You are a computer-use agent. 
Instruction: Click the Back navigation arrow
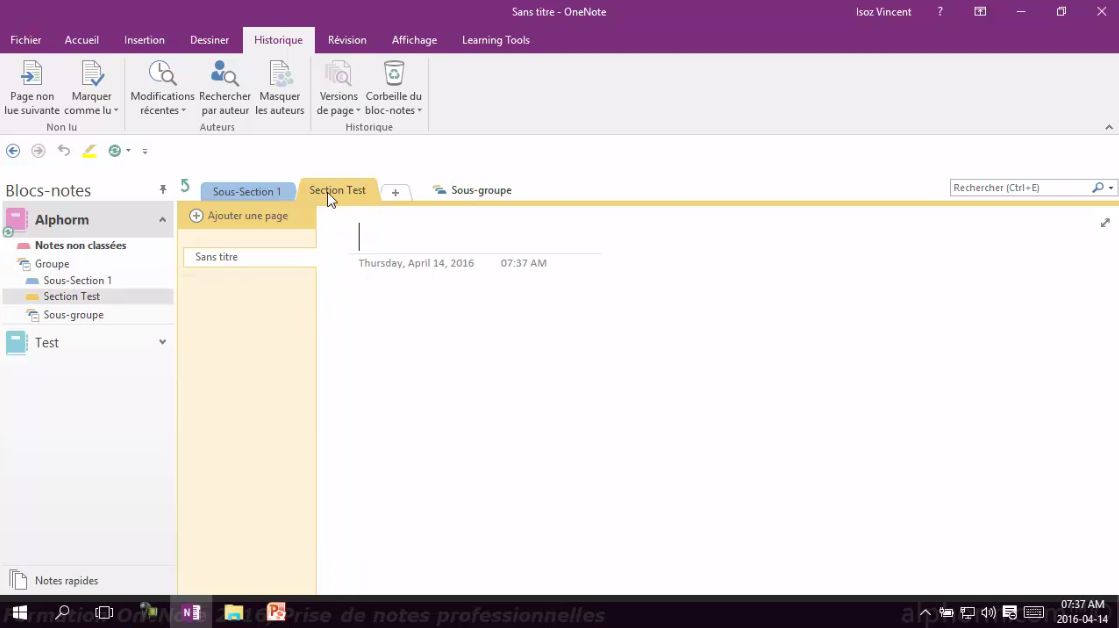pos(13,150)
